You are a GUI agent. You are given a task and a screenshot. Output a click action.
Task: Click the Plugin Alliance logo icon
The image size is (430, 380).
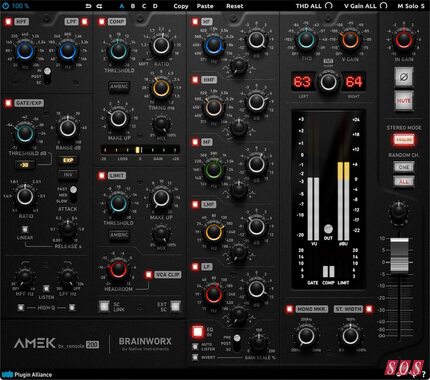click(x=7, y=374)
